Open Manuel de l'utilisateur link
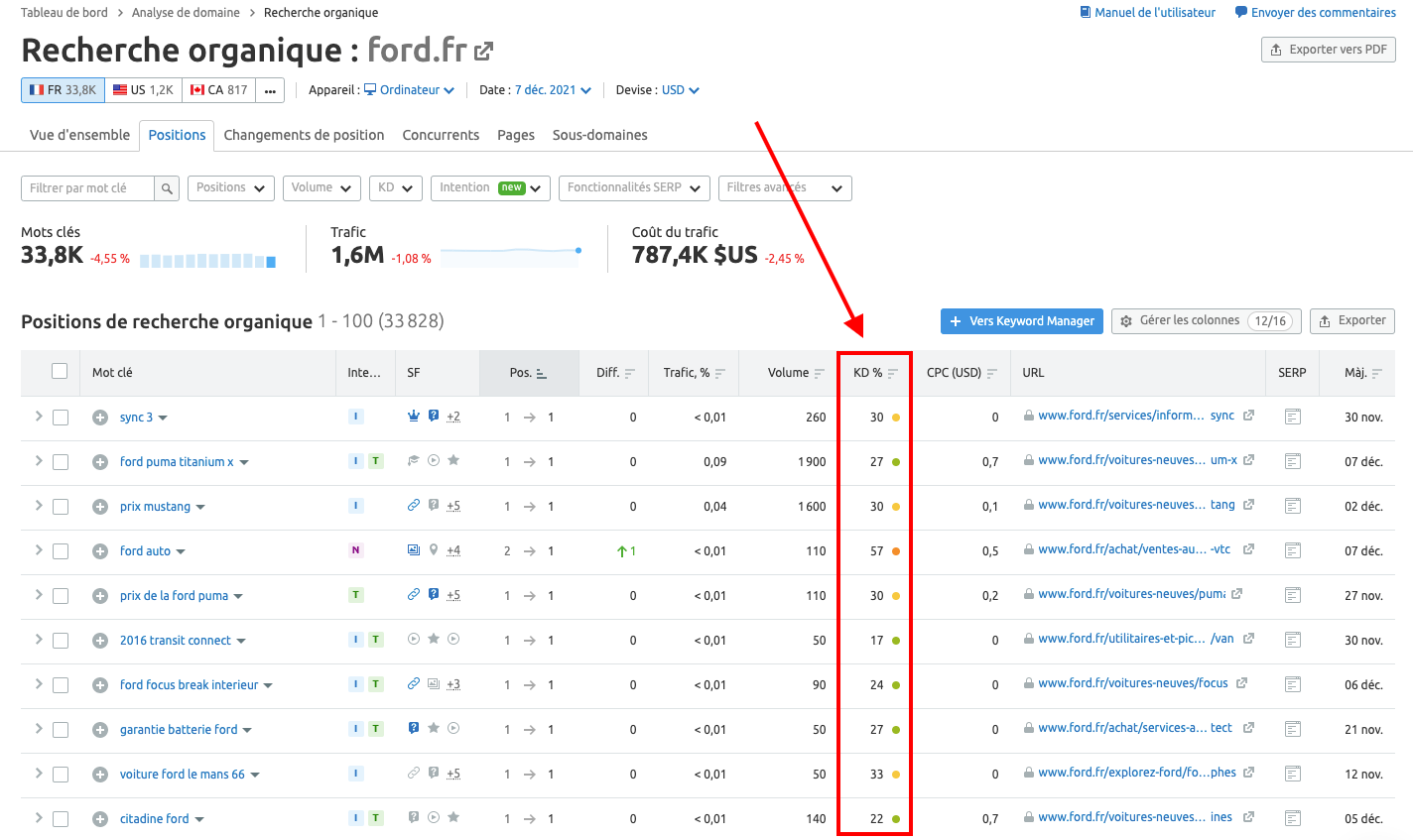The width and height of the screenshot is (1413, 840). pyautogui.click(x=1148, y=13)
